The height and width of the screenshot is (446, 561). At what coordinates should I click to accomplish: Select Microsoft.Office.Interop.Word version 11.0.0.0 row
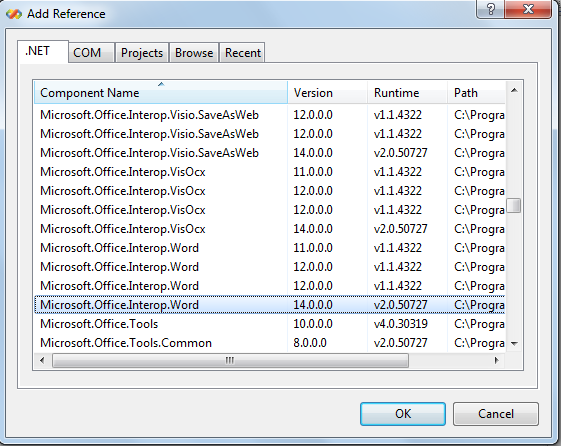click(x=270, y=248)
